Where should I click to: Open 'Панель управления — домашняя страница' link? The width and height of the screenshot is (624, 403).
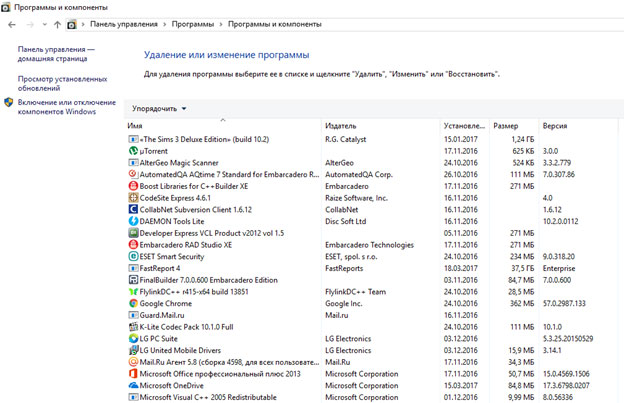click(x=56, y=54)
